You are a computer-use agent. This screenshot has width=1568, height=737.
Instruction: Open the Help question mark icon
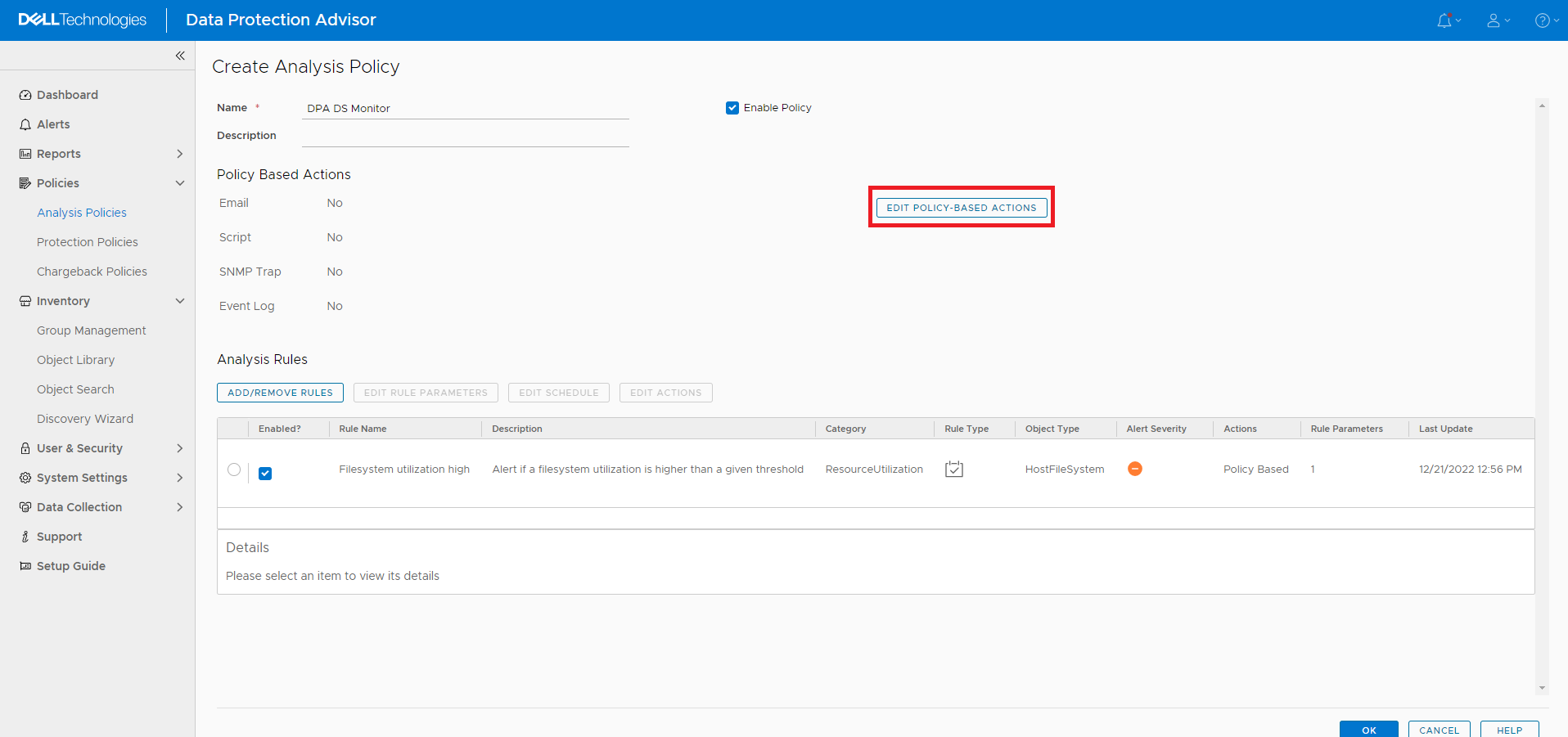tap(1543, 20)
